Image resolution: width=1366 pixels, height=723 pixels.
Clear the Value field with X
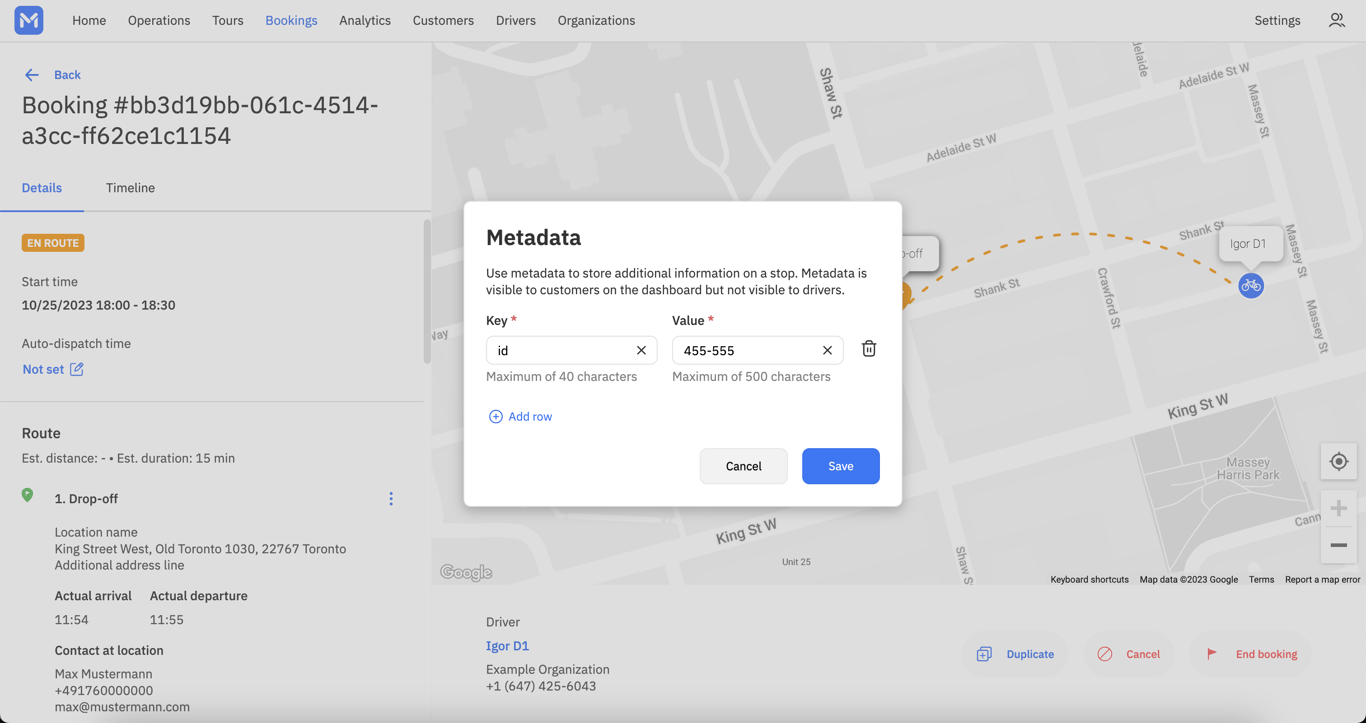pos(827,350)
